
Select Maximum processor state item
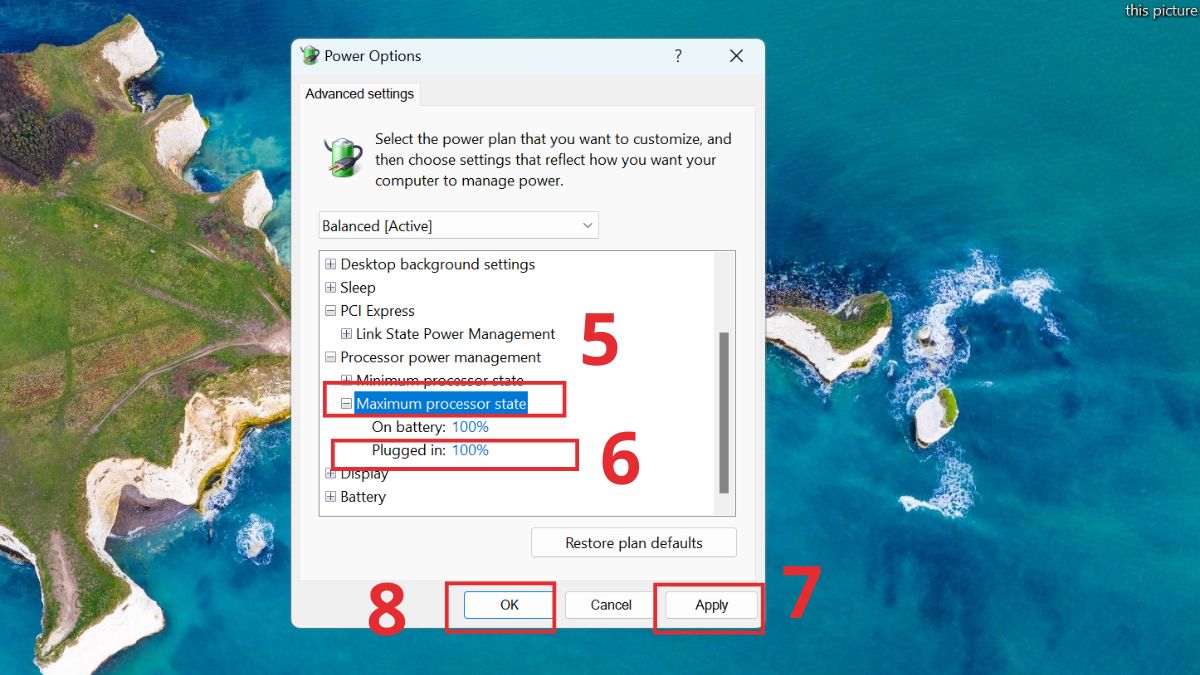(x=441, y=404)
